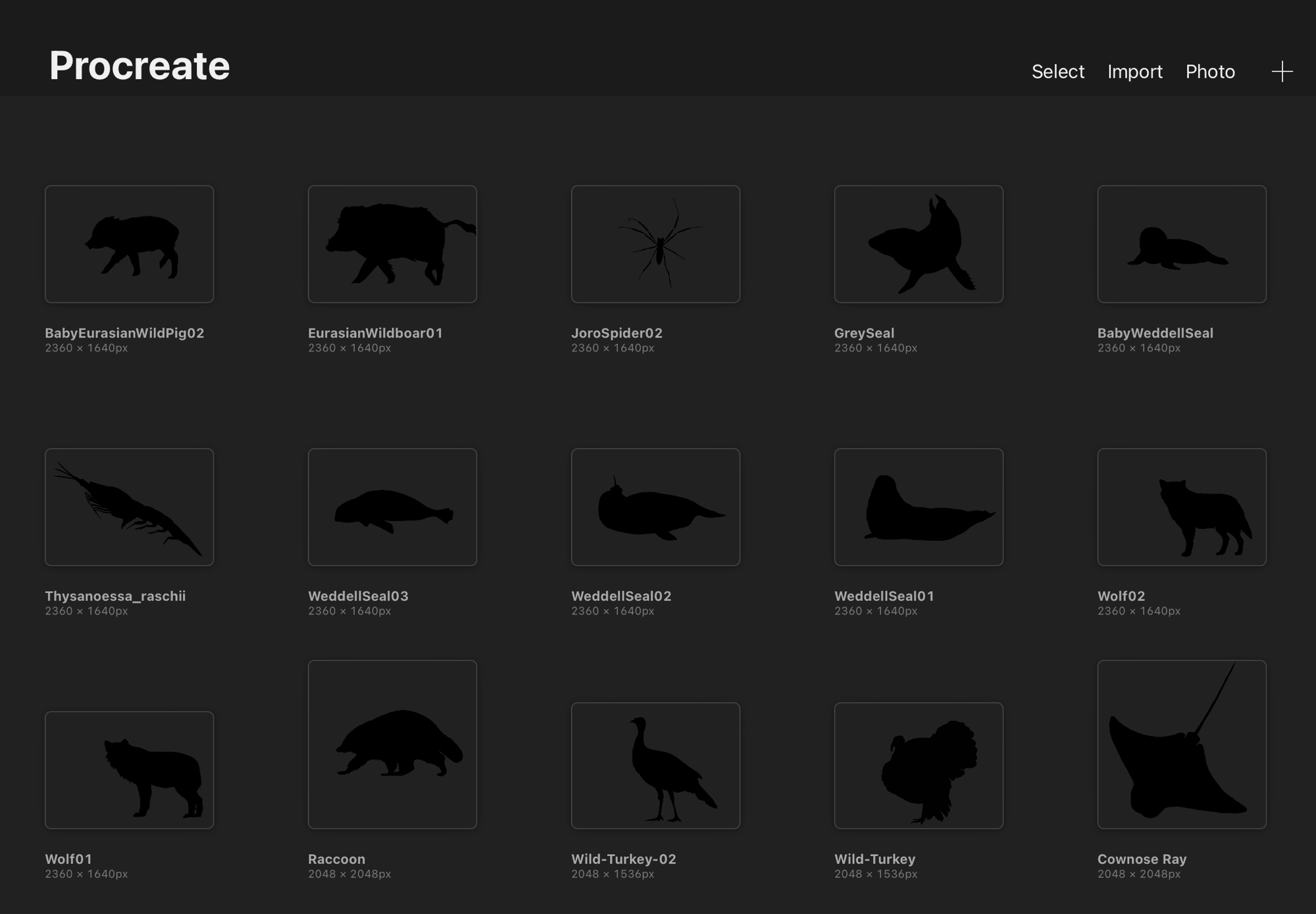Open the BabyEurasianWildPig02 artwork thumbnail

point(129,244)
